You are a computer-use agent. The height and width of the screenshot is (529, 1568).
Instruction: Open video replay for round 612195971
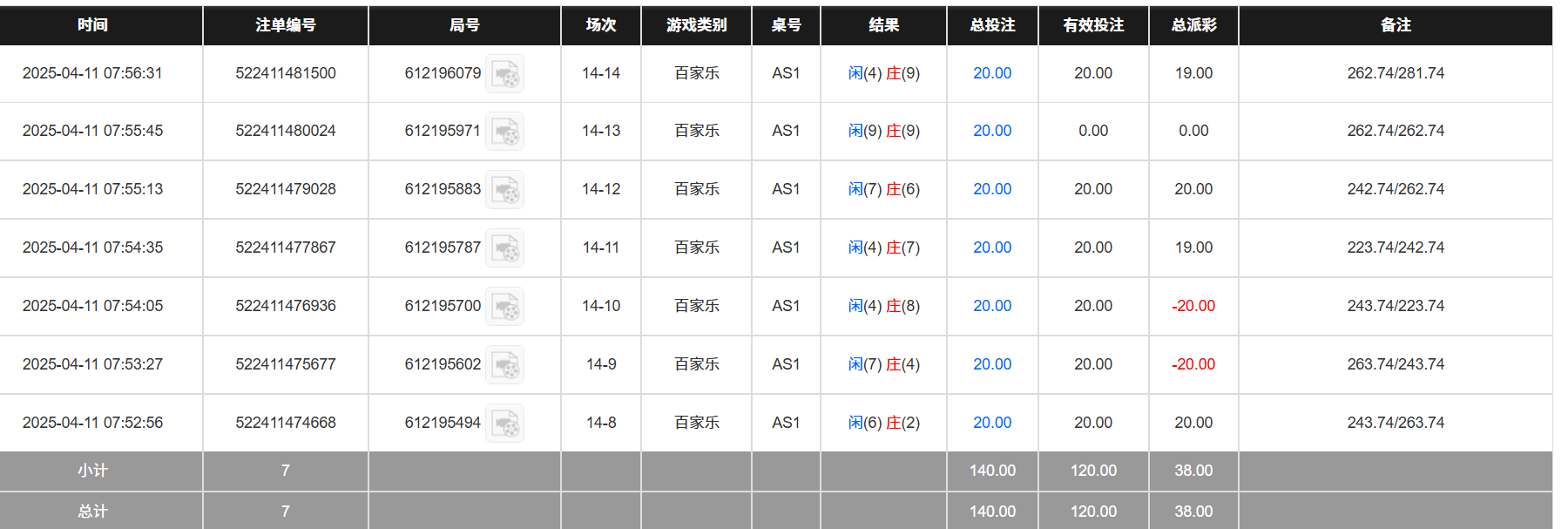[505, 132]
